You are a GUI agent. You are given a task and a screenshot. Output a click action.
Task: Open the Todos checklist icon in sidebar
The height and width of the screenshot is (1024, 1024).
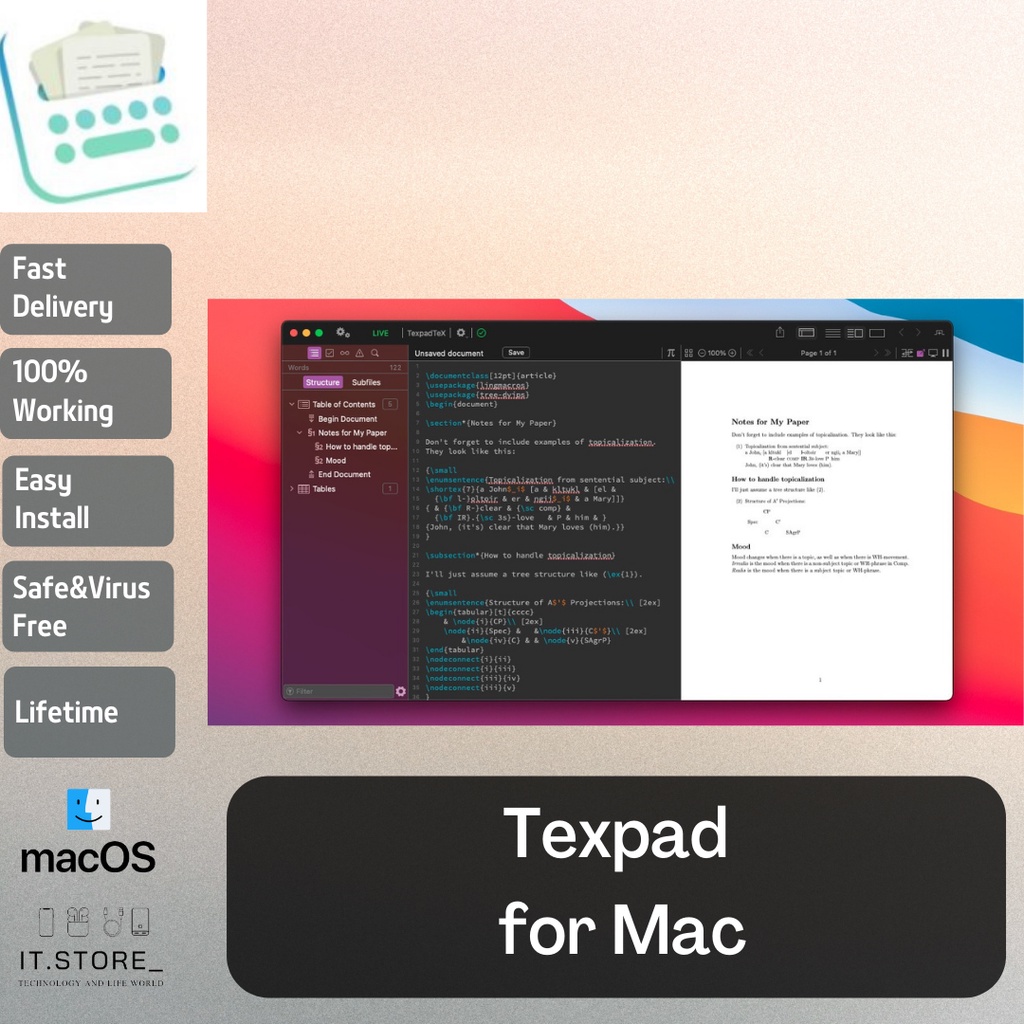(329, 352)
